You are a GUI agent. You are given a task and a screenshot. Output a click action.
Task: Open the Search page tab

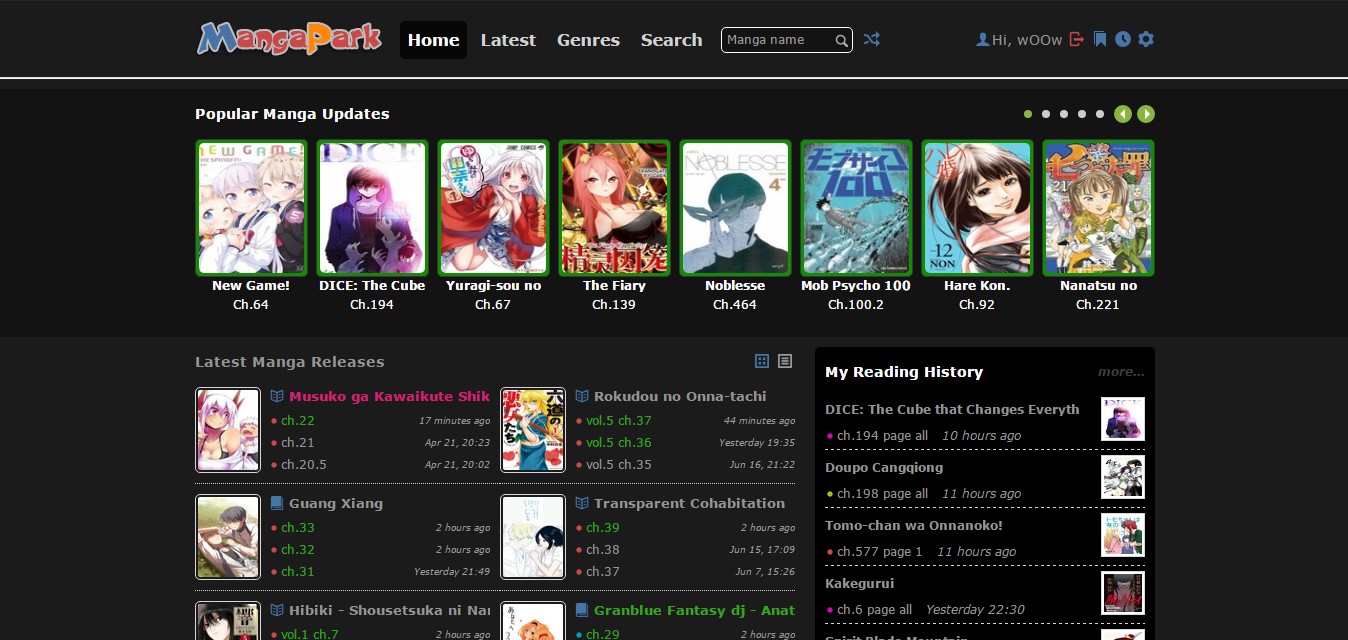coord(671,40)
